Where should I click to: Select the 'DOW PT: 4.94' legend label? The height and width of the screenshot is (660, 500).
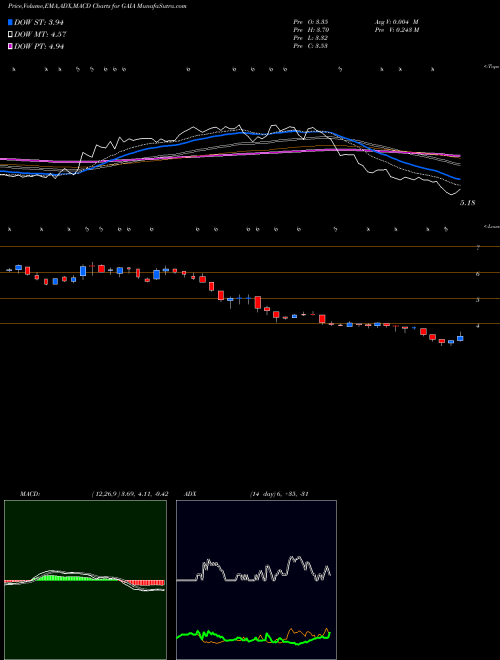point(39,46)
